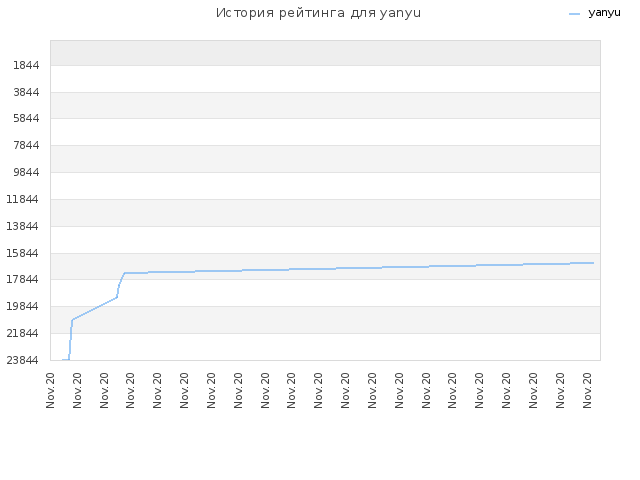Select the 19844 y-axis label
This screenshot has width=640, height=480.
coord(22,306)
